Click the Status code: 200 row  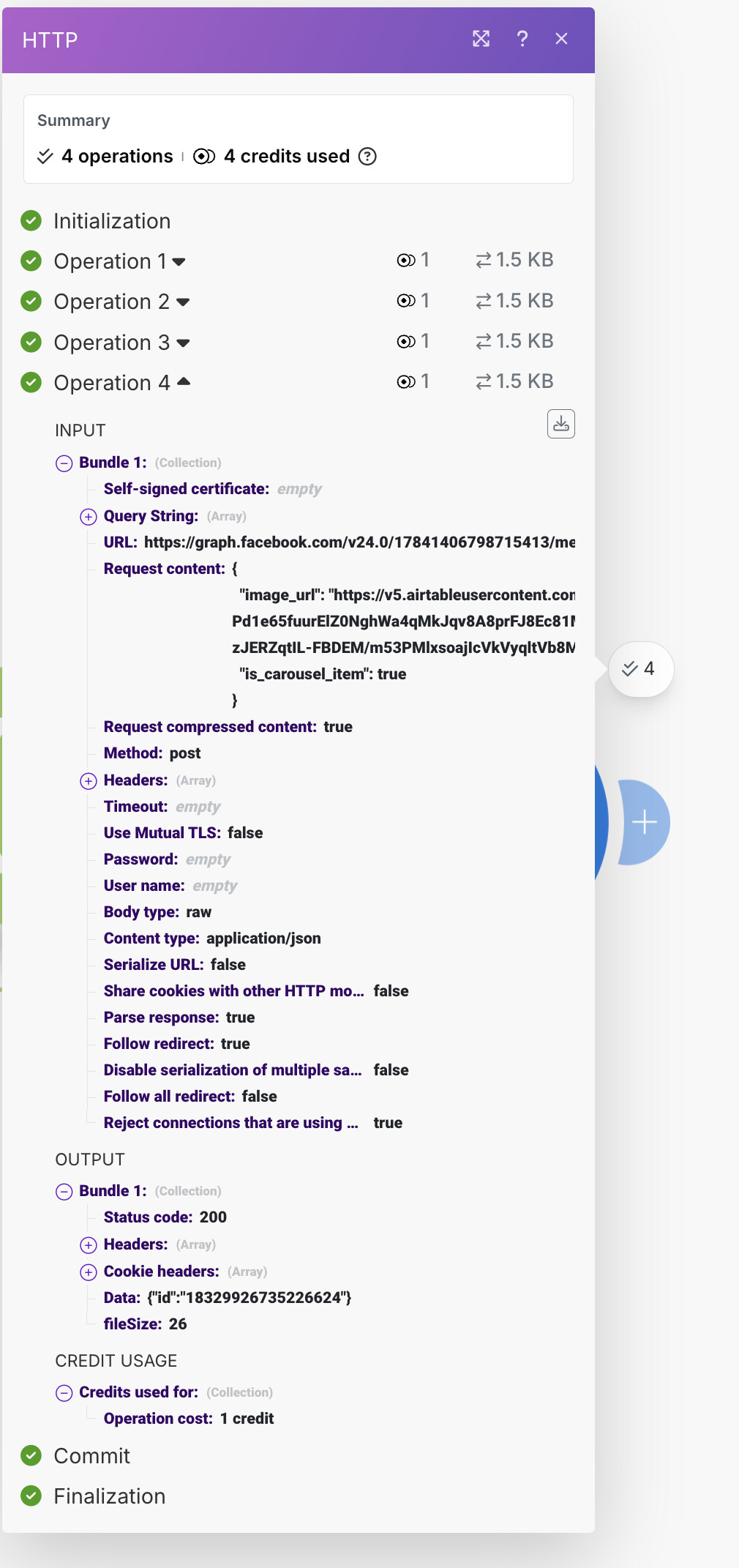165,1217
